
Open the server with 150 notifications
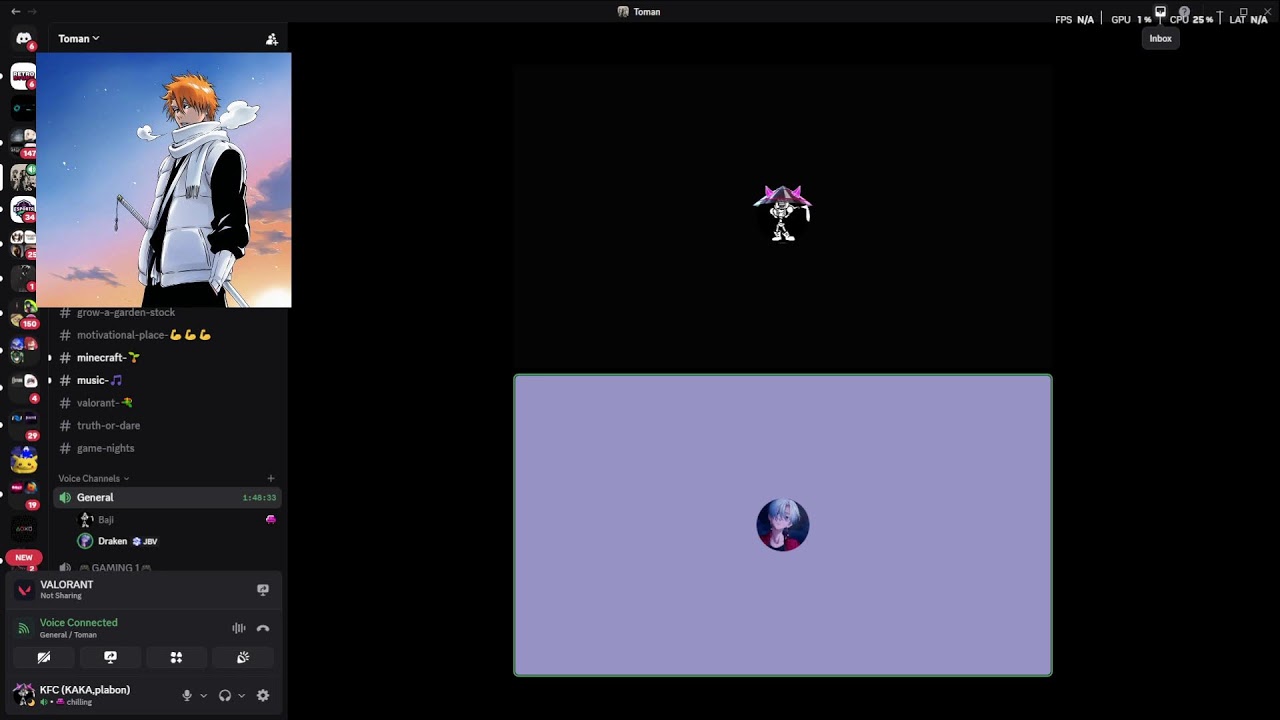point(23,313)
